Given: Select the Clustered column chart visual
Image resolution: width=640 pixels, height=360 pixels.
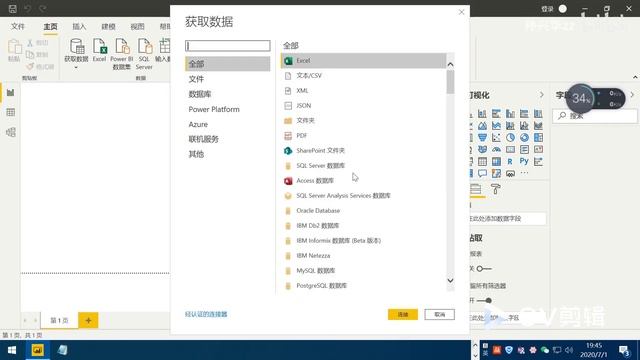Looking at the screenshot, I should (510, 113).
